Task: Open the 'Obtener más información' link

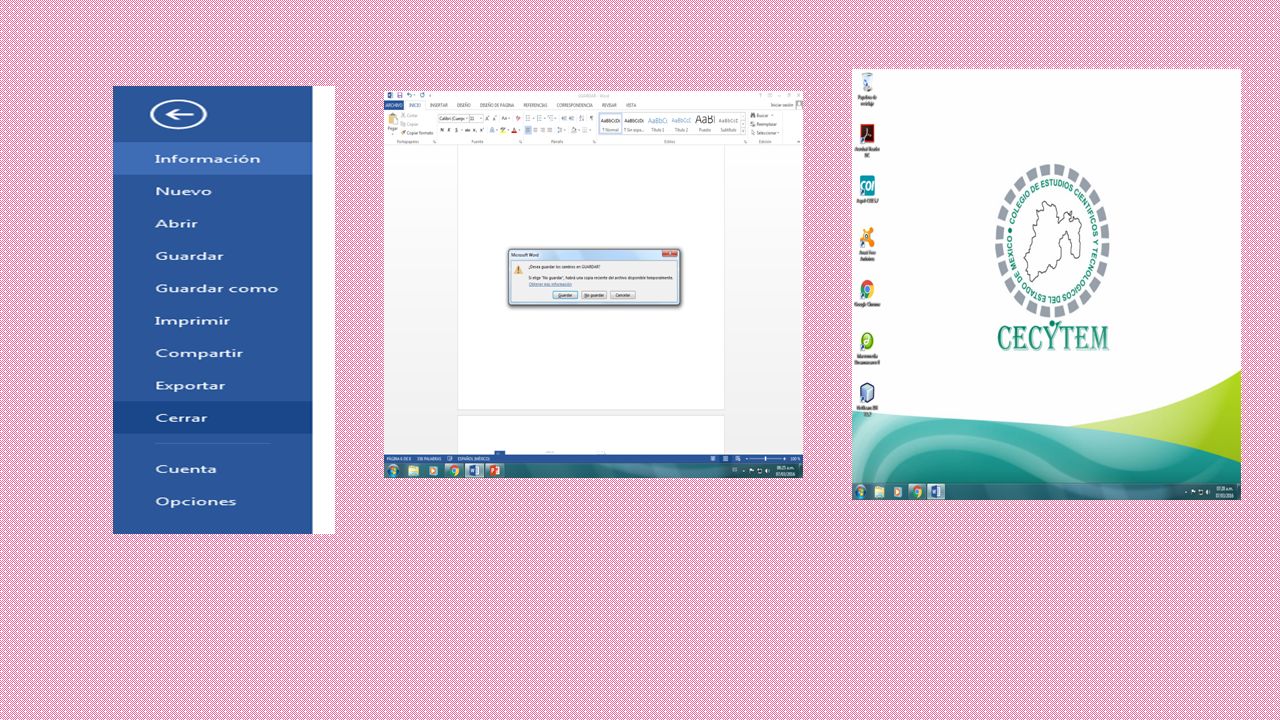Action: point(550,284)
